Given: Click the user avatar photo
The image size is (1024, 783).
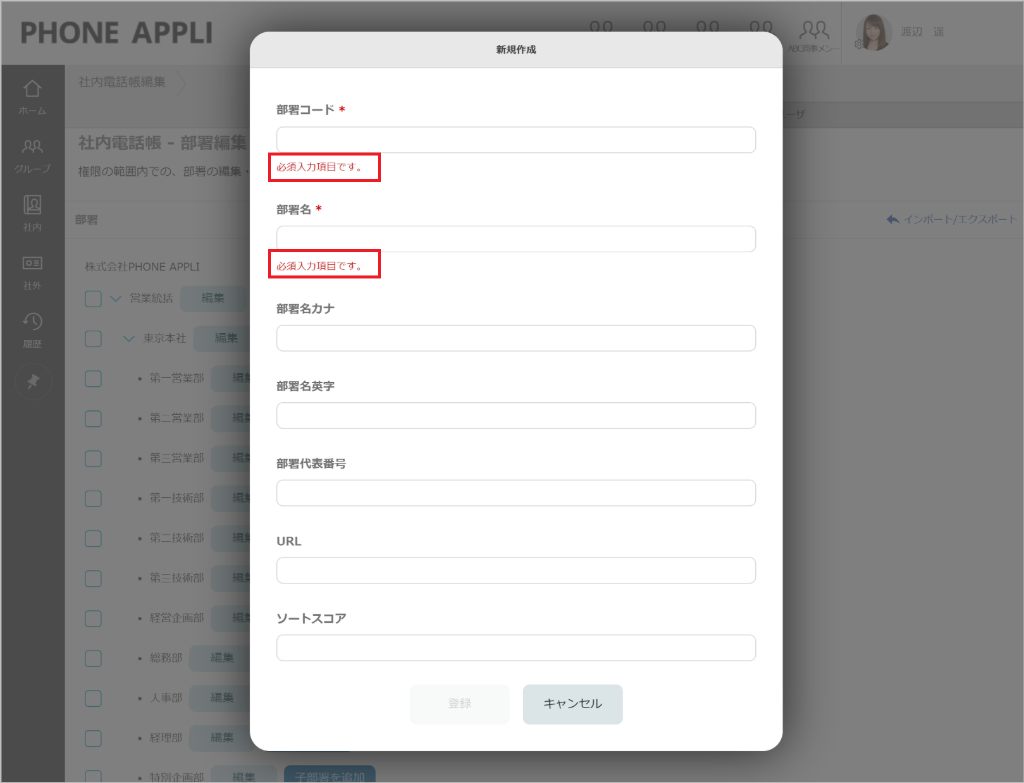Looking at the screenshot, I should [x=873, y=32].
